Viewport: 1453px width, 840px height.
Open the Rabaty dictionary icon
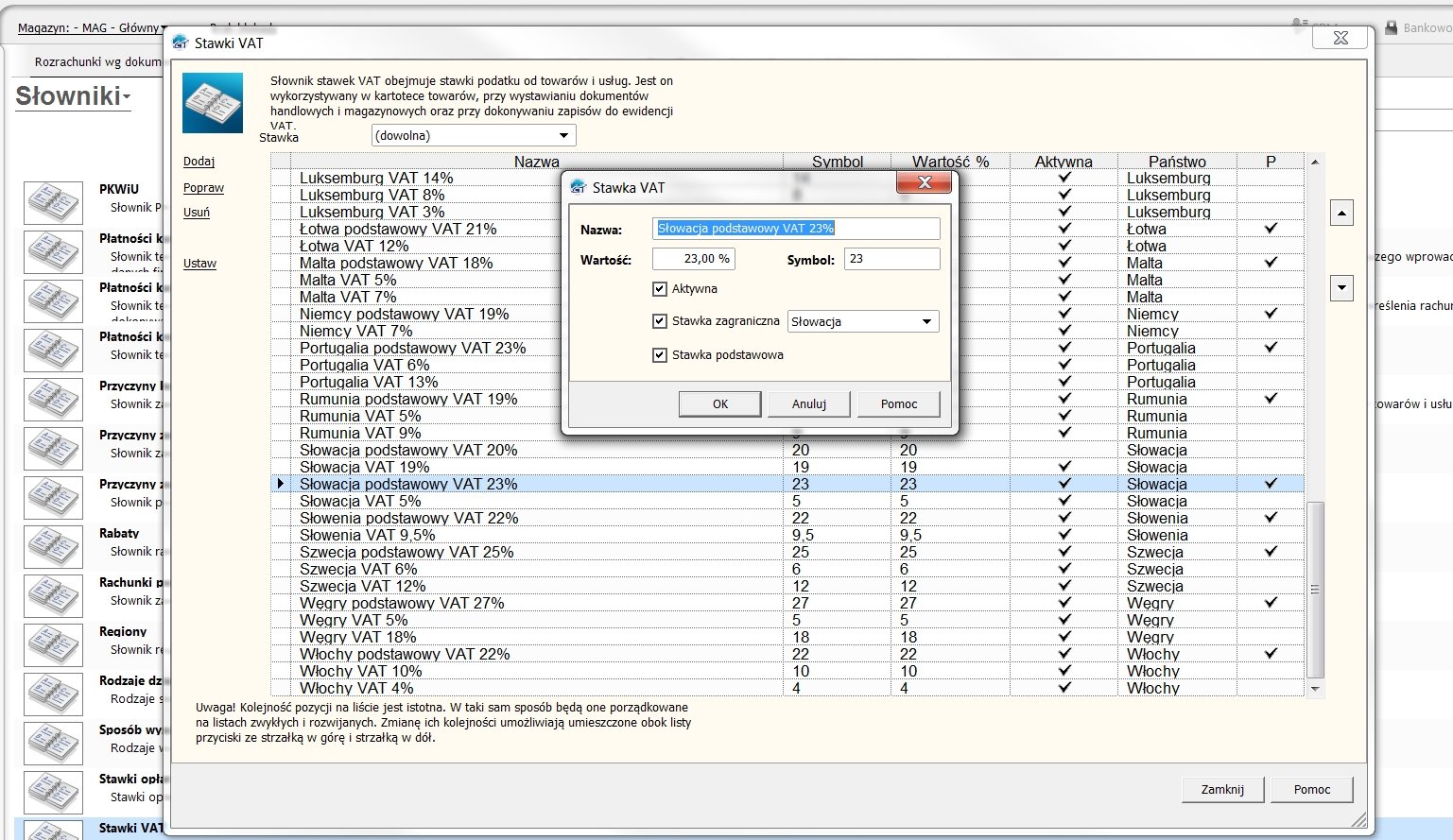[x=53, y=546]
